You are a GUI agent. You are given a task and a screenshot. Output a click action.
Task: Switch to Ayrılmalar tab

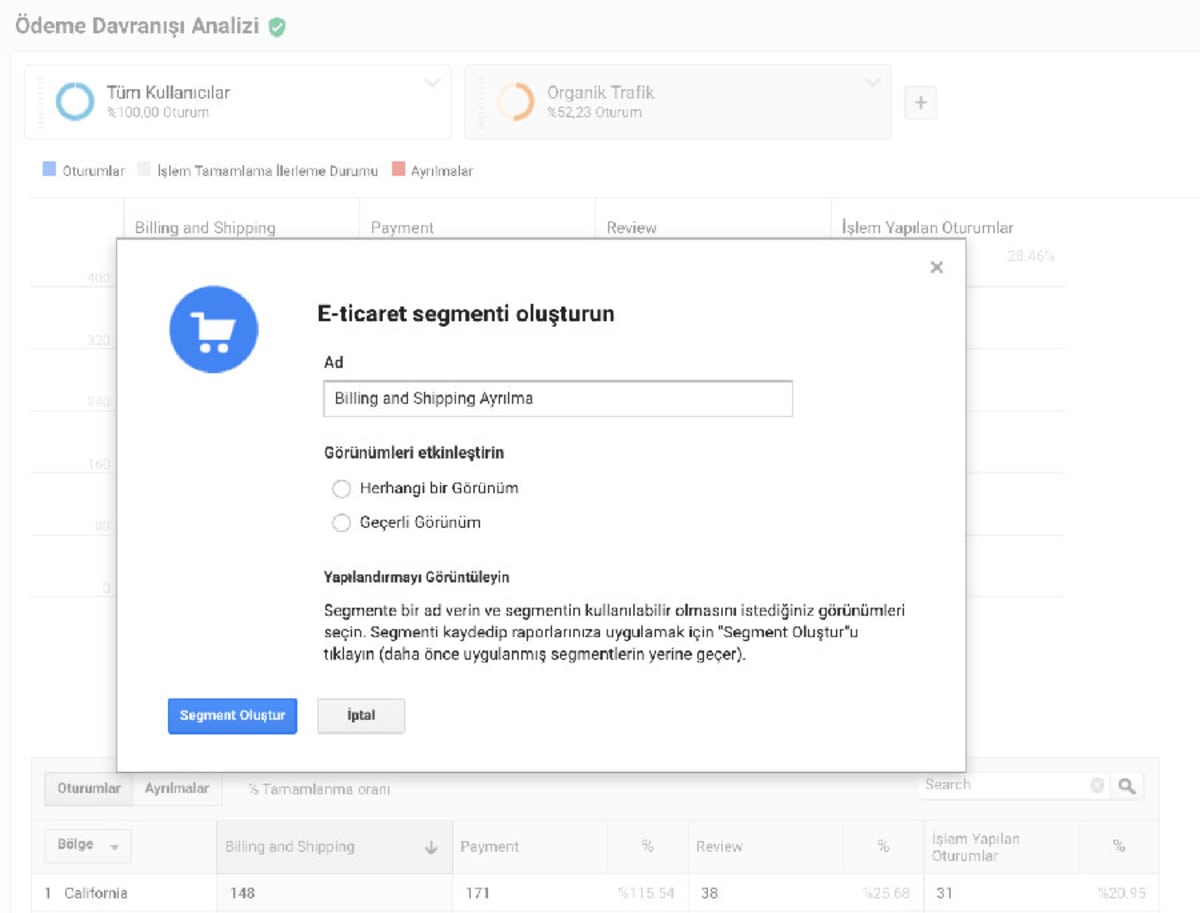point(177,789)
